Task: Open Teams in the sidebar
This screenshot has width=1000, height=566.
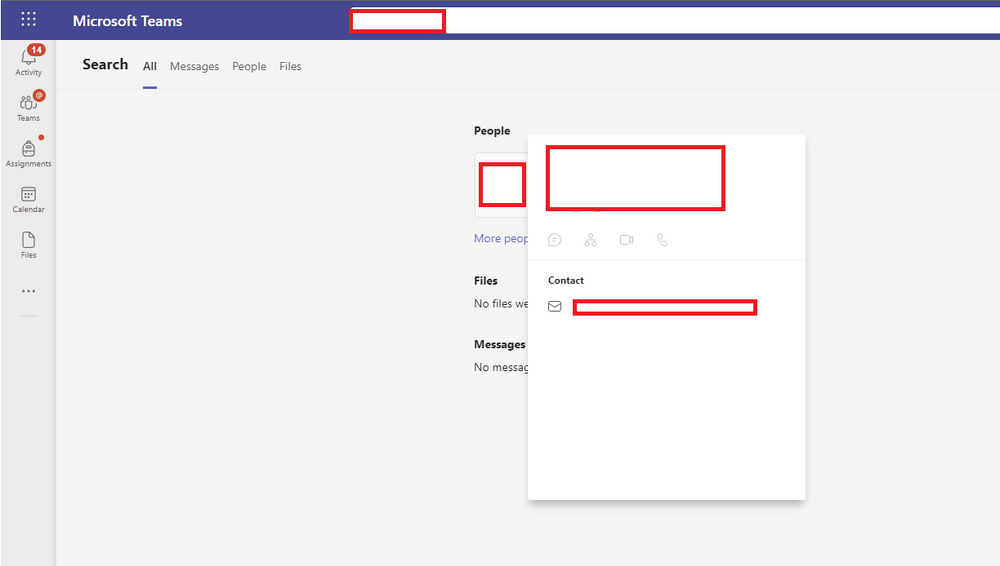Action: click(29, 107)
